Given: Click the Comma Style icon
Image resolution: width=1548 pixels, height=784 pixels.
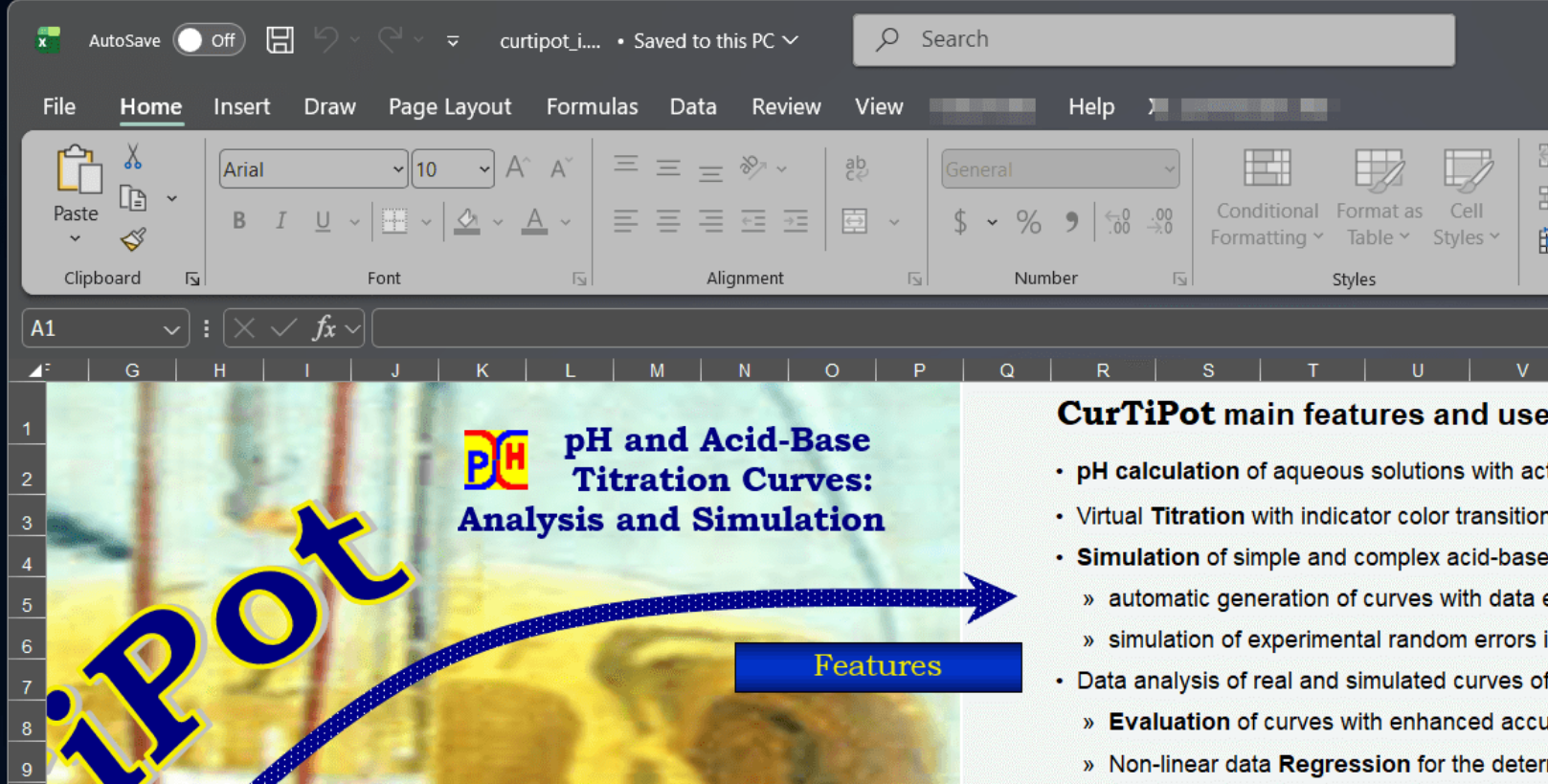Looking at the screenshot, I should [1071, 222].
